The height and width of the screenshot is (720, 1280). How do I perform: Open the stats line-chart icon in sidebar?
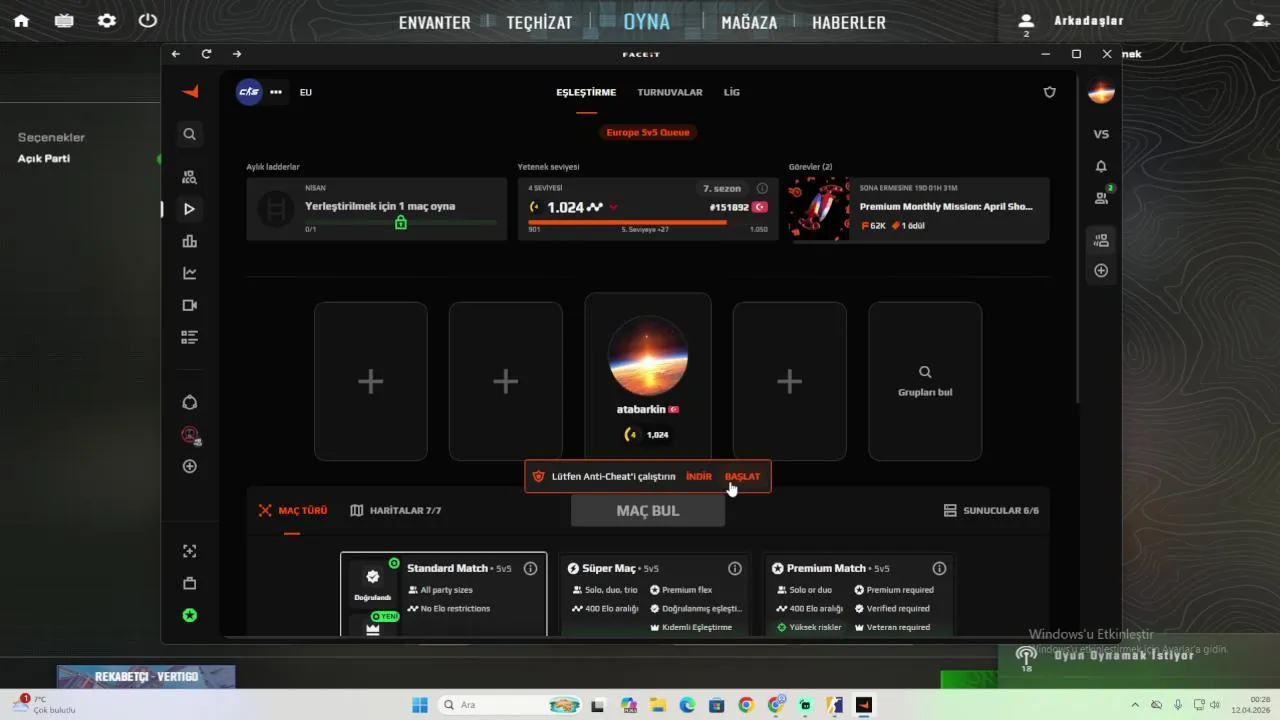pyautogui.click(x=190, y=273)
